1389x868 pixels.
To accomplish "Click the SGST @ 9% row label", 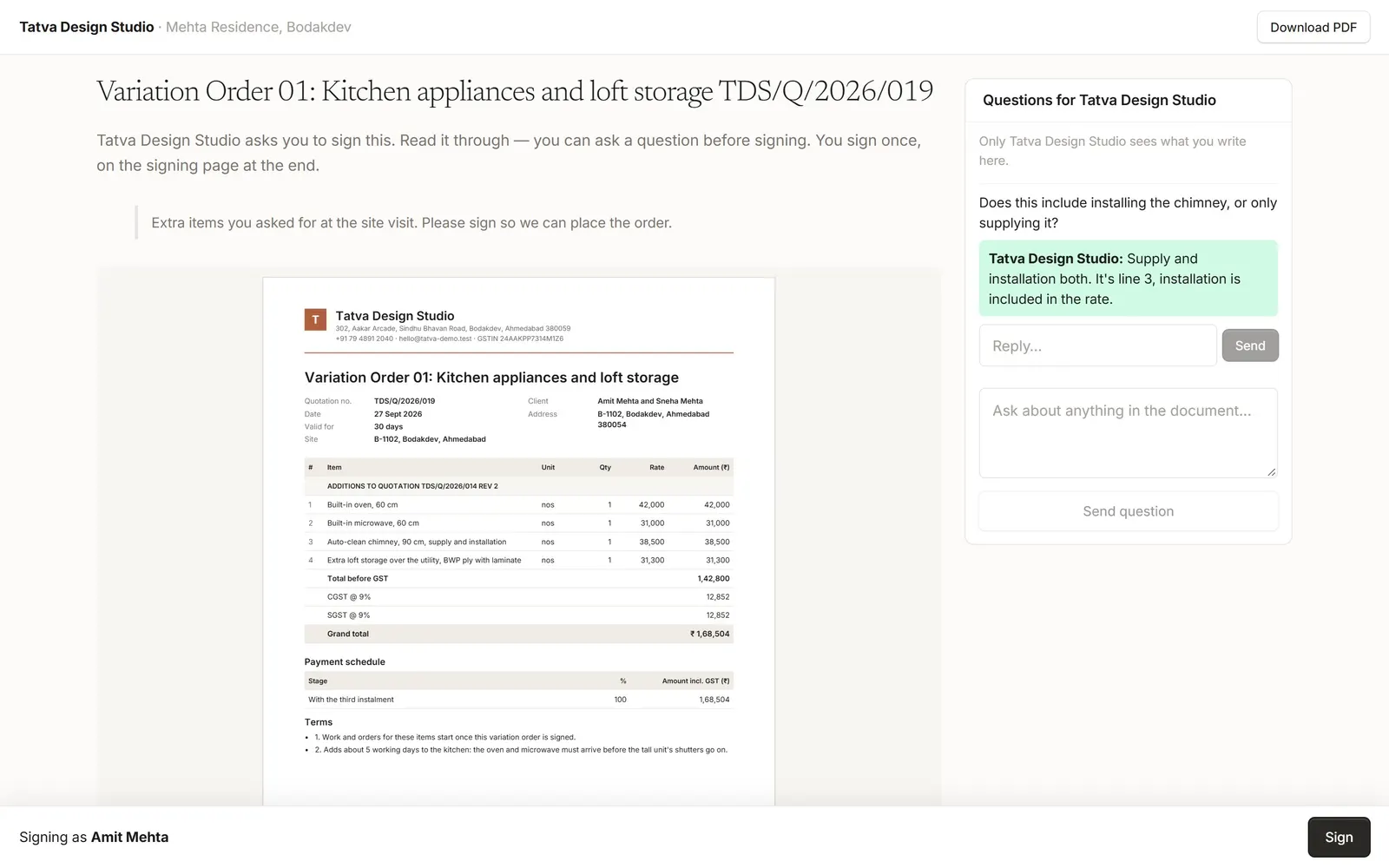I will tap(349, 615).
